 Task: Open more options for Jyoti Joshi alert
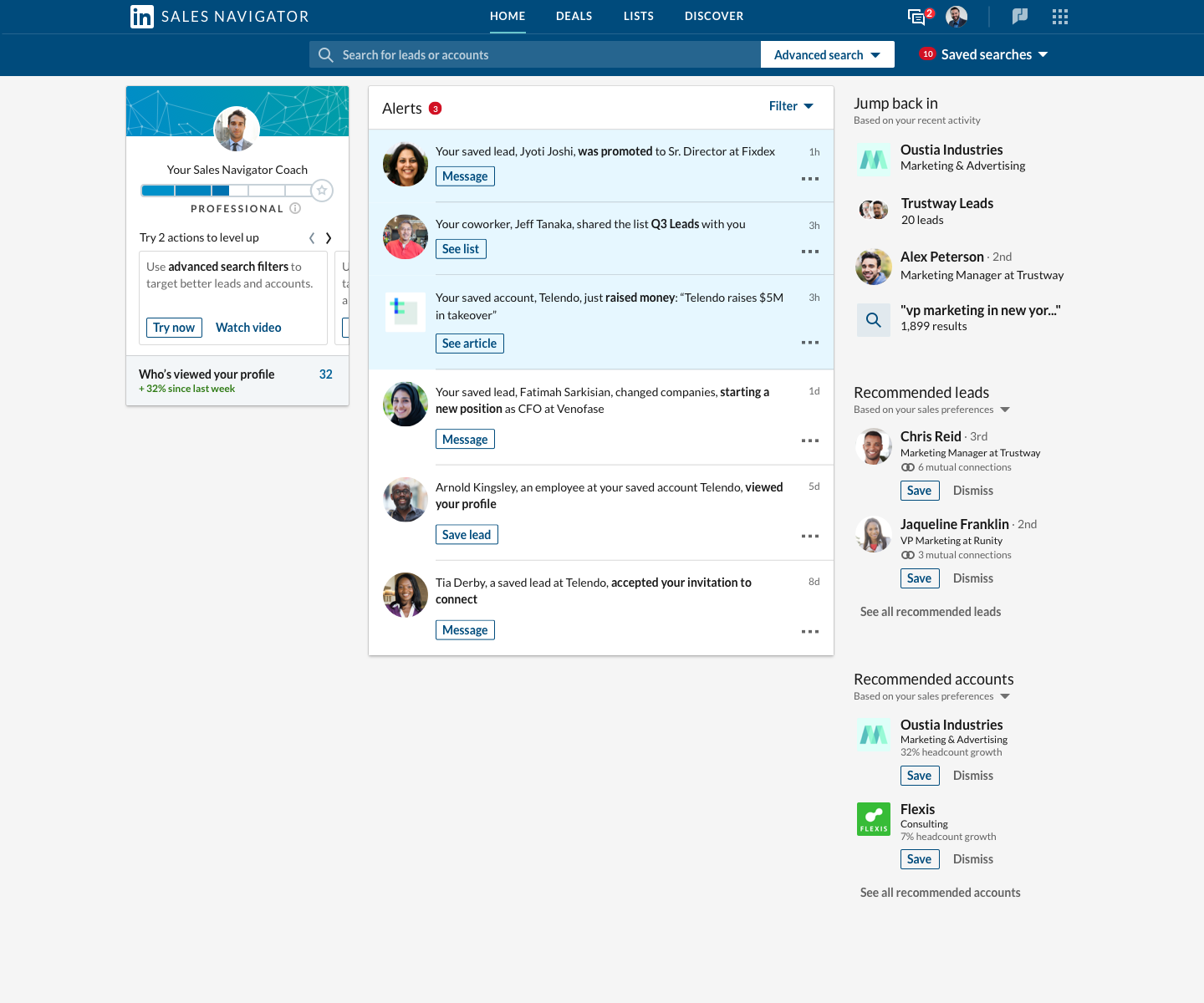point(810,179)
